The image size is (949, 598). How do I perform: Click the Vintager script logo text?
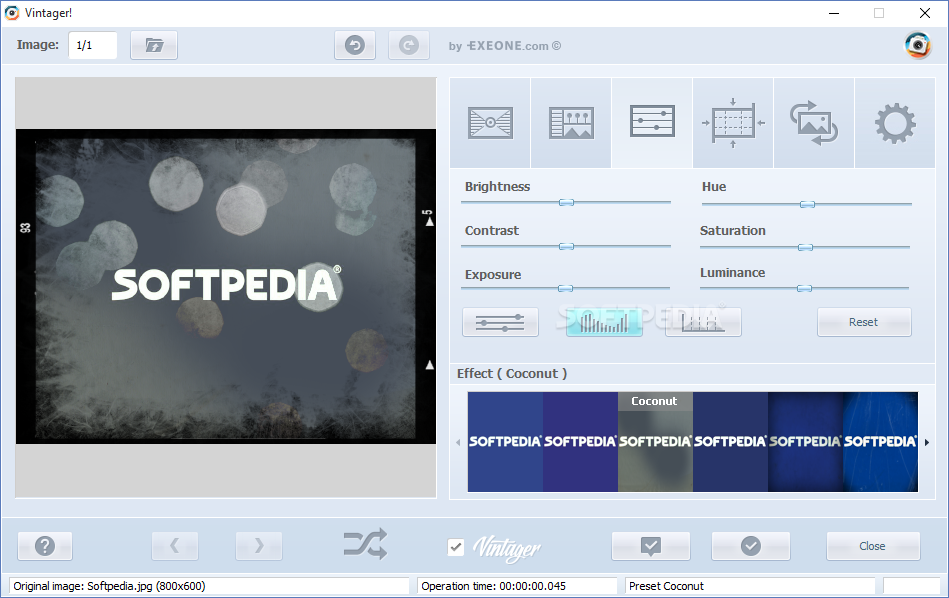(x=507, y=548)
